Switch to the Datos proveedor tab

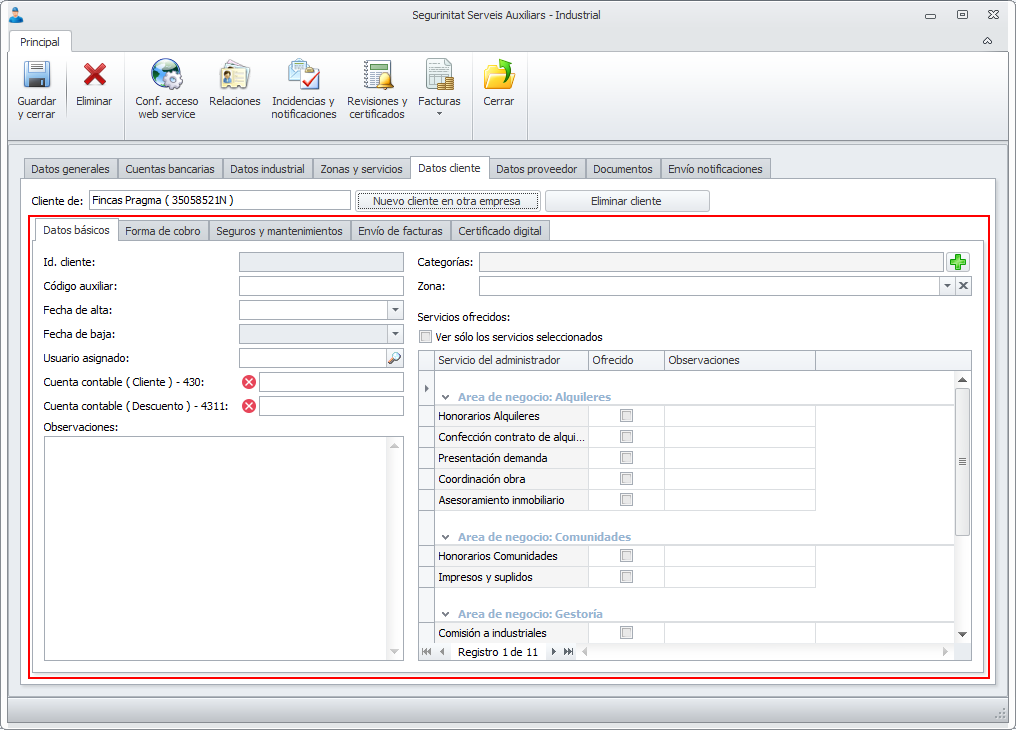point(535,169)
